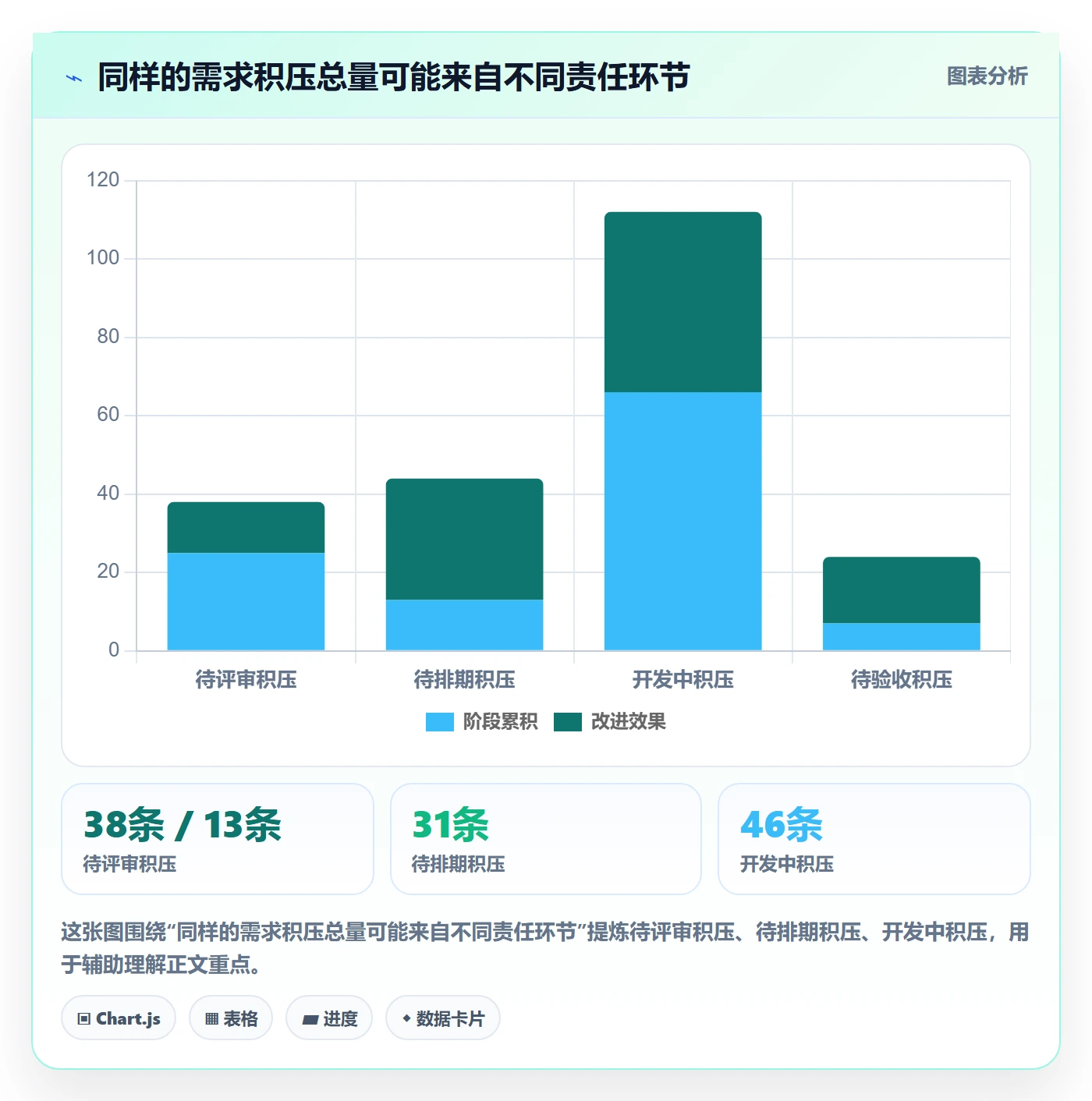This screenshot has height=1101, width=1092.
Task: Open the 46条 data card
Action: click(x=874, y=839)
